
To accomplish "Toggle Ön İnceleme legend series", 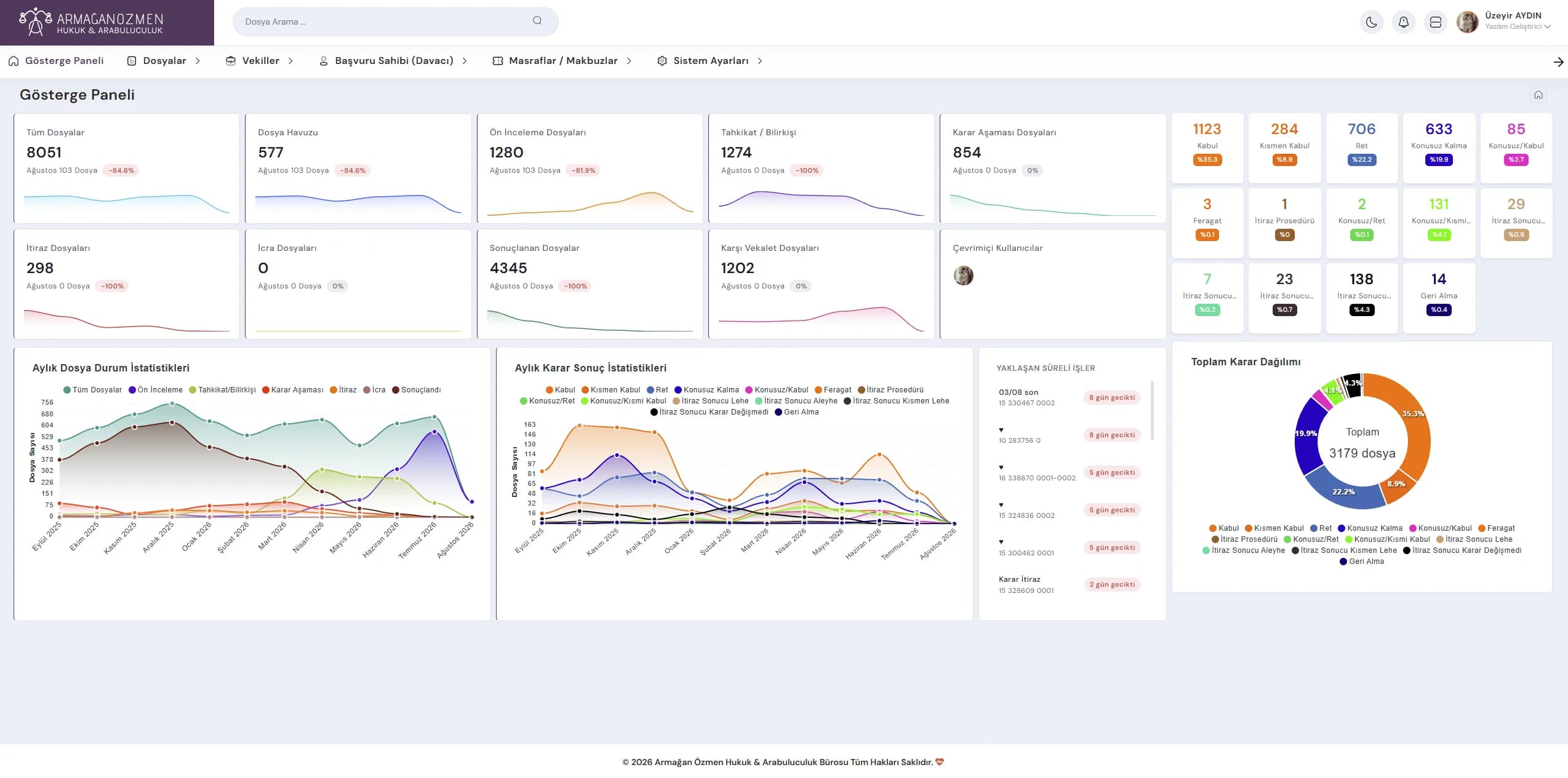I will point(155,390).
